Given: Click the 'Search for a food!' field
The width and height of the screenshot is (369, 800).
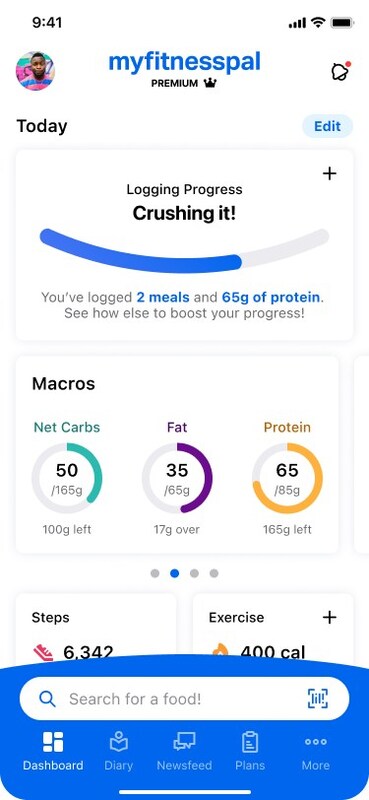Looking at the screenshot, I should coord(184,698).
